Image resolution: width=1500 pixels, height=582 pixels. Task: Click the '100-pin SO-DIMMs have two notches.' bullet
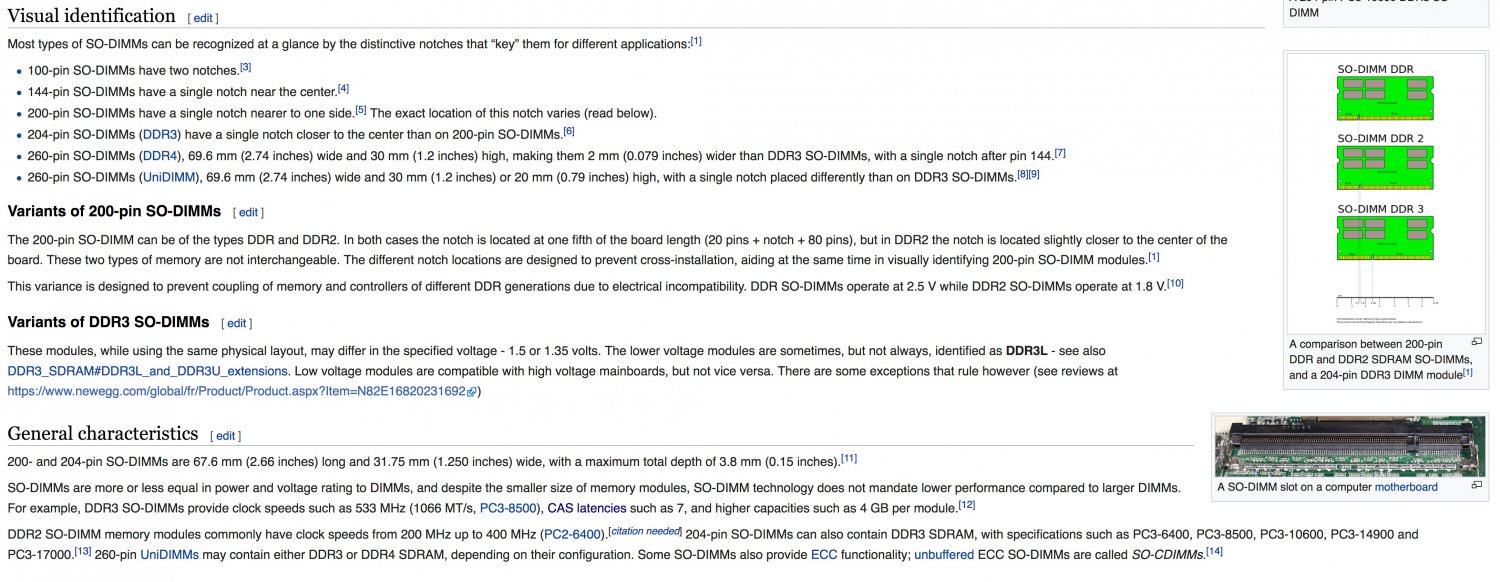[133, 70]
